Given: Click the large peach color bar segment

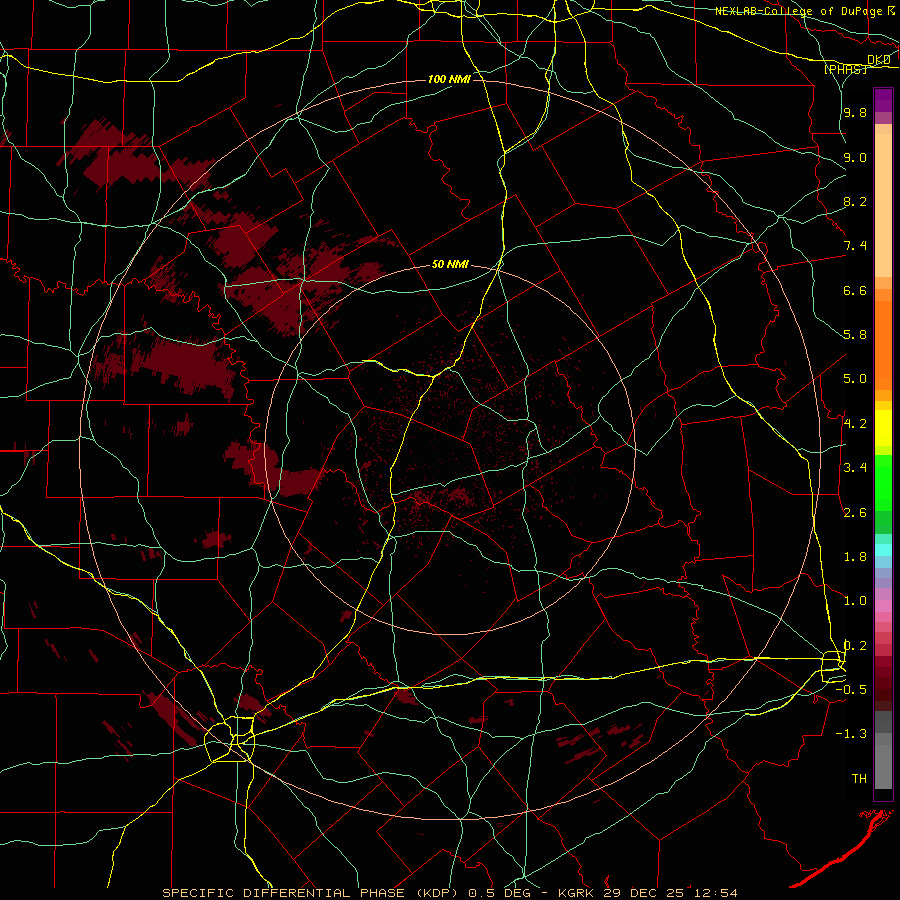Looking at the screenshot, I should [x=883, y=205].
